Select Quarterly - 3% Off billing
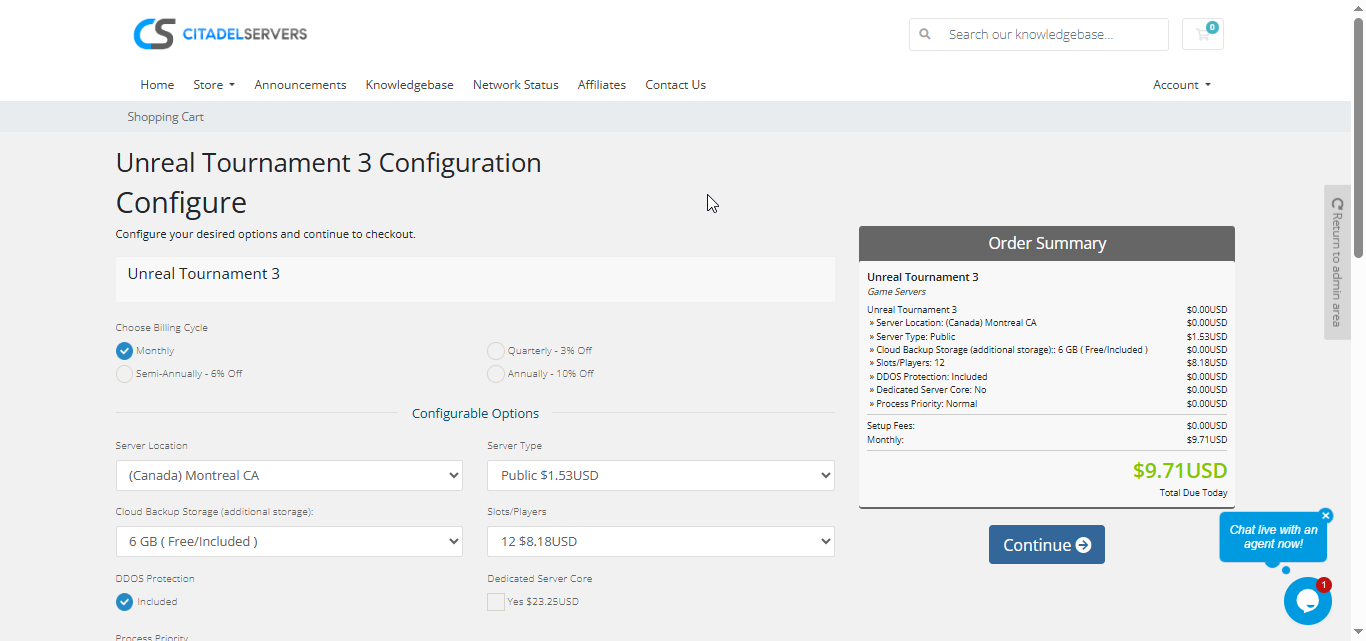1366x641 pixels. coord(496,351)
